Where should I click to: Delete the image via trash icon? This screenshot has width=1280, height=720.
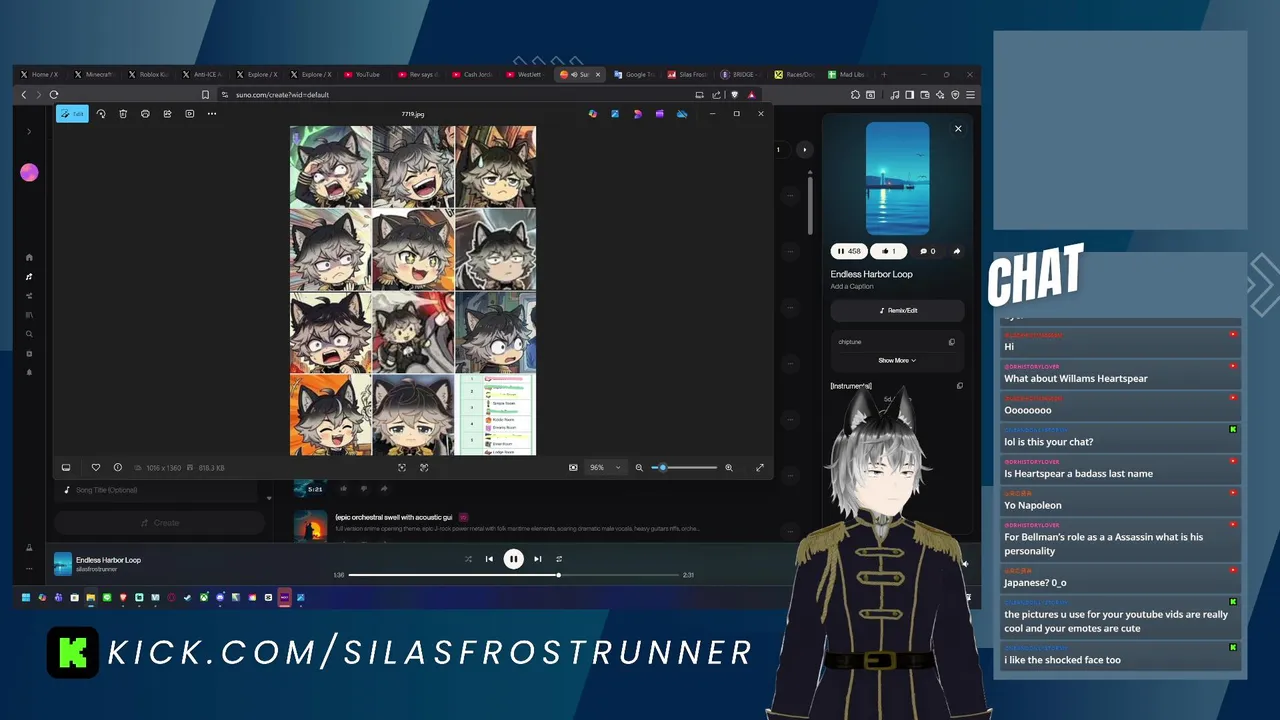123,114
